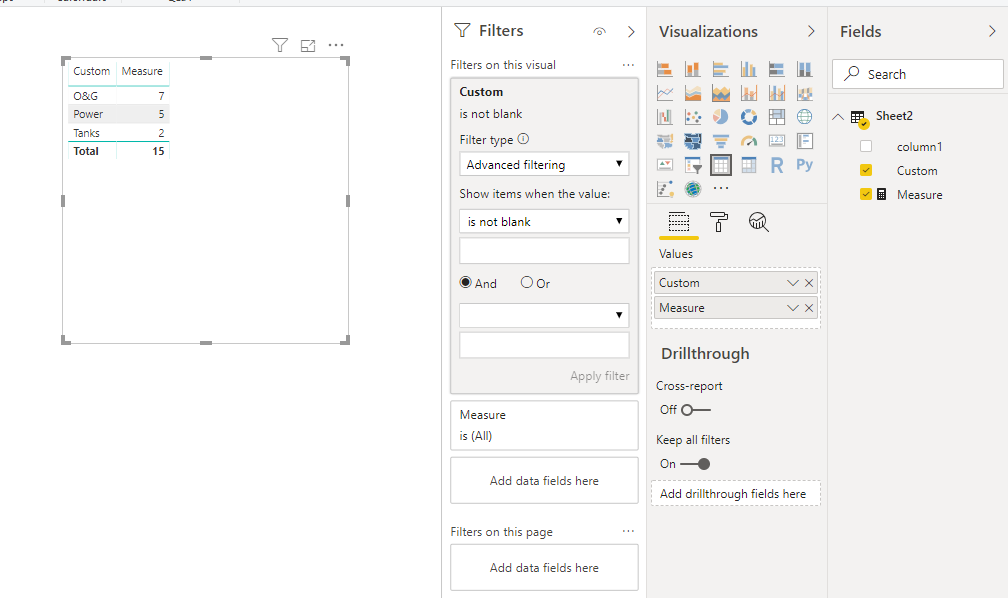Select the treemap visualization
This screenshot has height=598, width=1008.
tap(777, 117)
